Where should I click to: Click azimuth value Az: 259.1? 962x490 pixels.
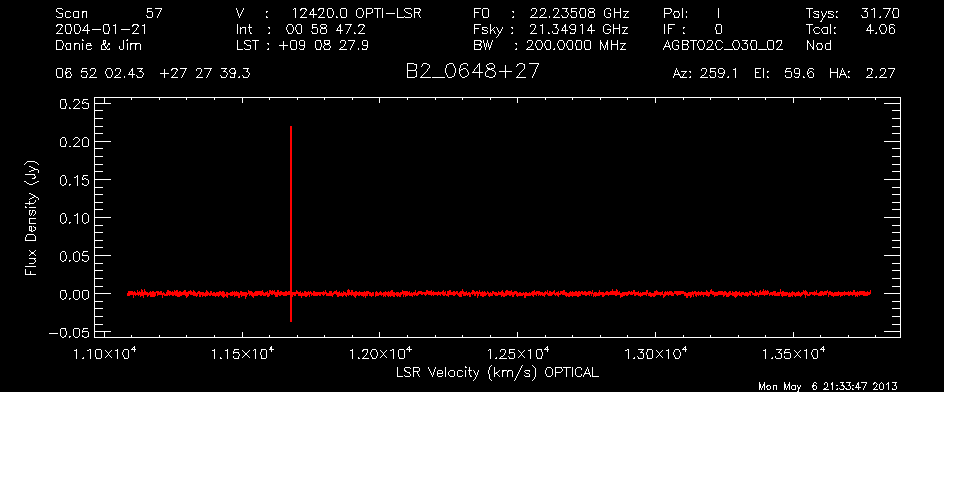tap(705, 74)
